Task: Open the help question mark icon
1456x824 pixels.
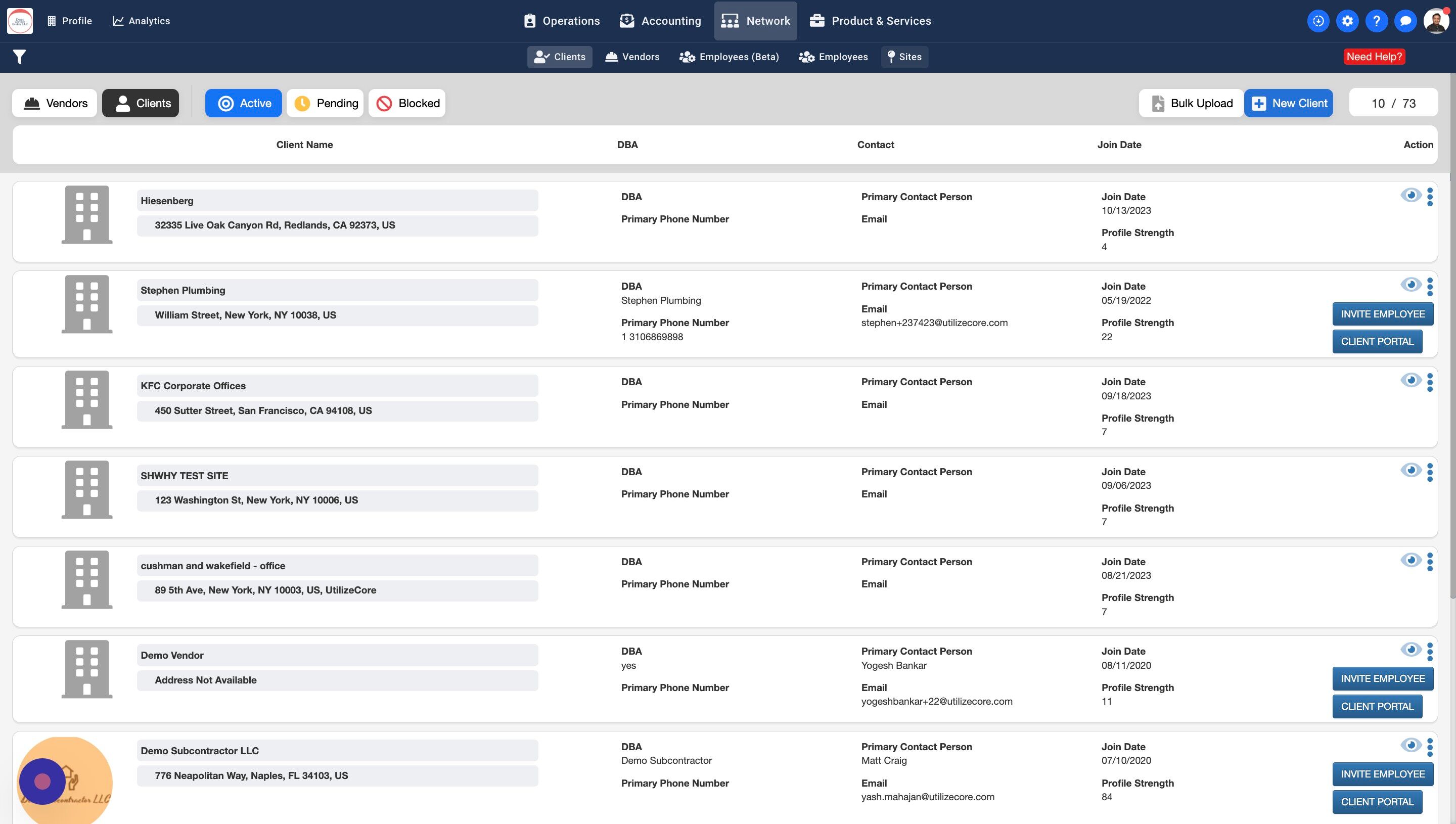Action: pyautogui.click(x=1376, y=21)
